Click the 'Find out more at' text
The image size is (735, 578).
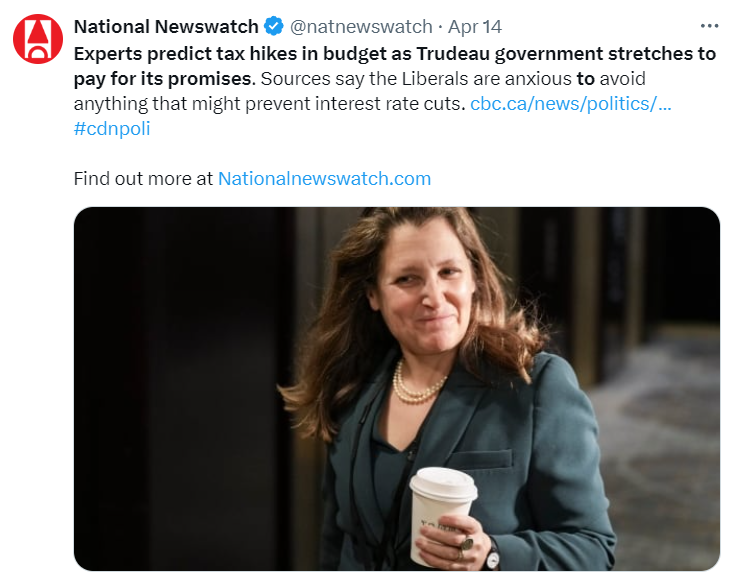(143, 179)
